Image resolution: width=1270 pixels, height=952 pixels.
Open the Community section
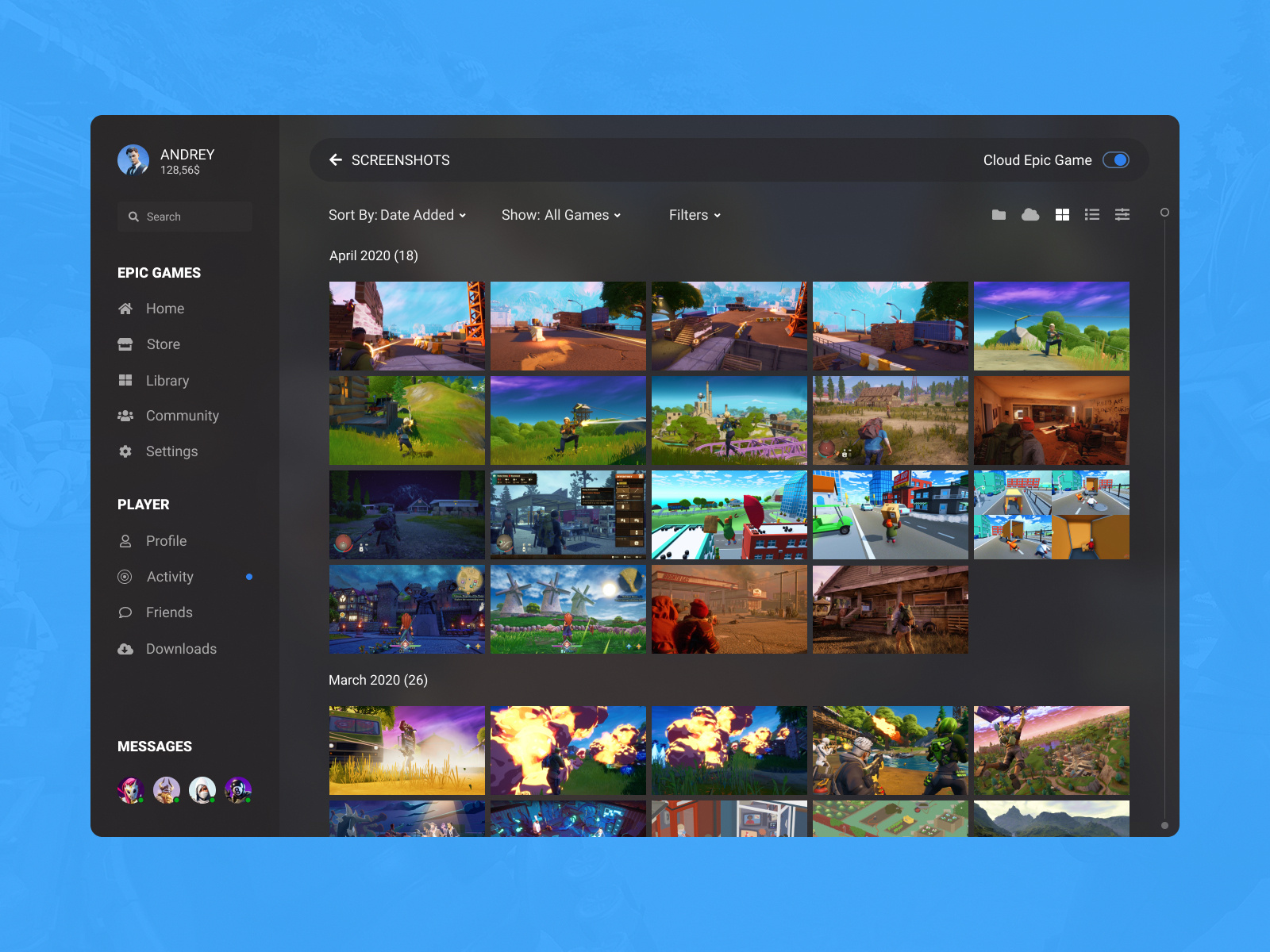click(x=182, y=416)
